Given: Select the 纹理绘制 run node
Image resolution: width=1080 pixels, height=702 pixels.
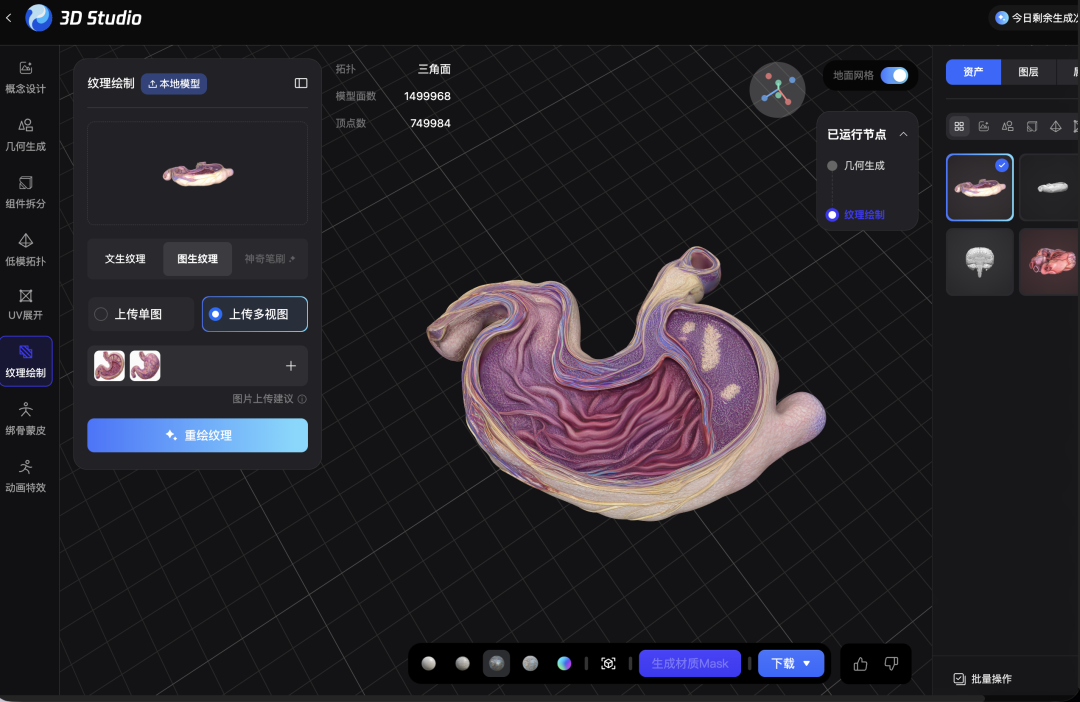Looking at the screenshot, I should (x=856, y=215).
